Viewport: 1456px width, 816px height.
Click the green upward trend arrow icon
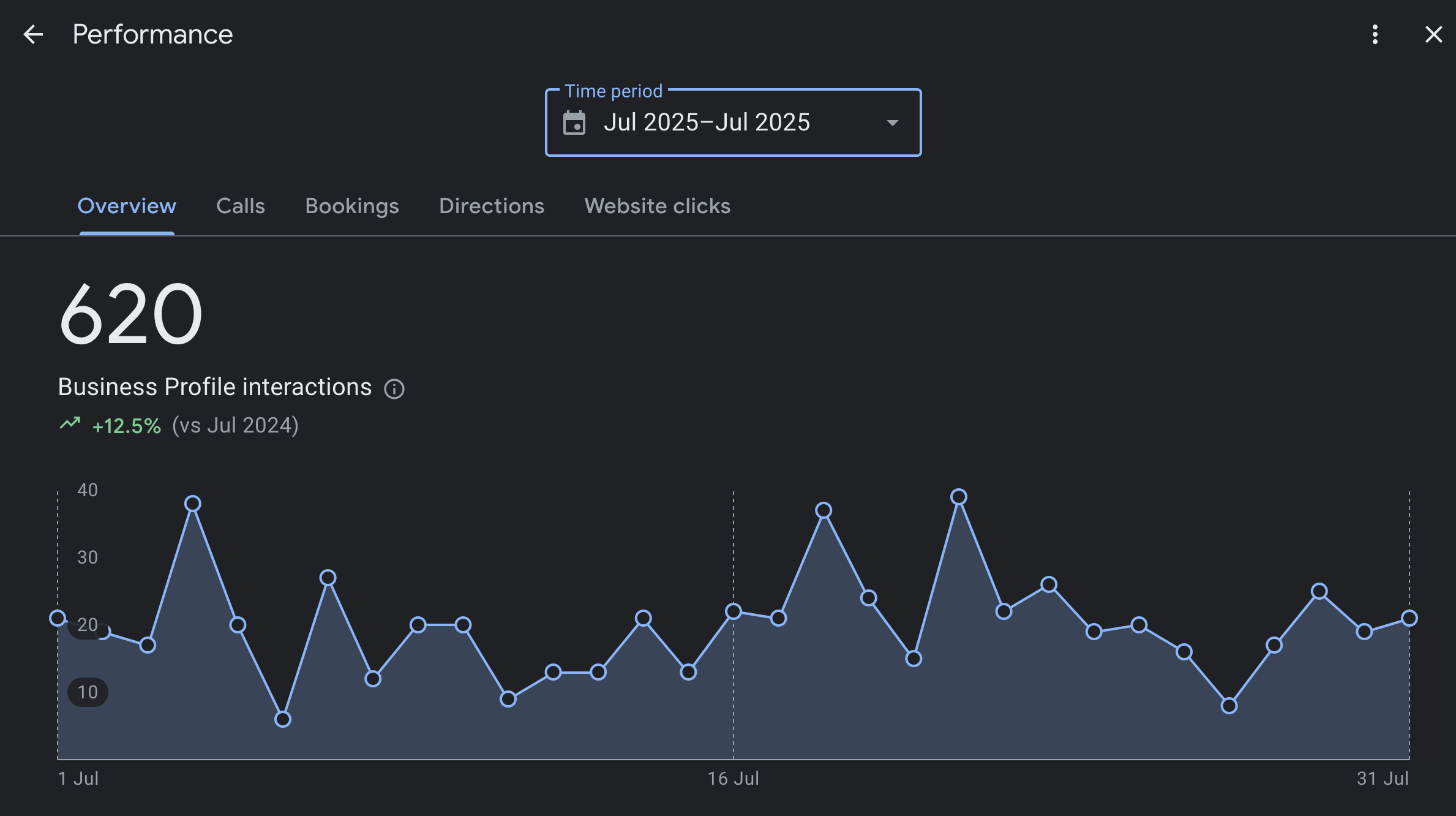click(69, 424)
